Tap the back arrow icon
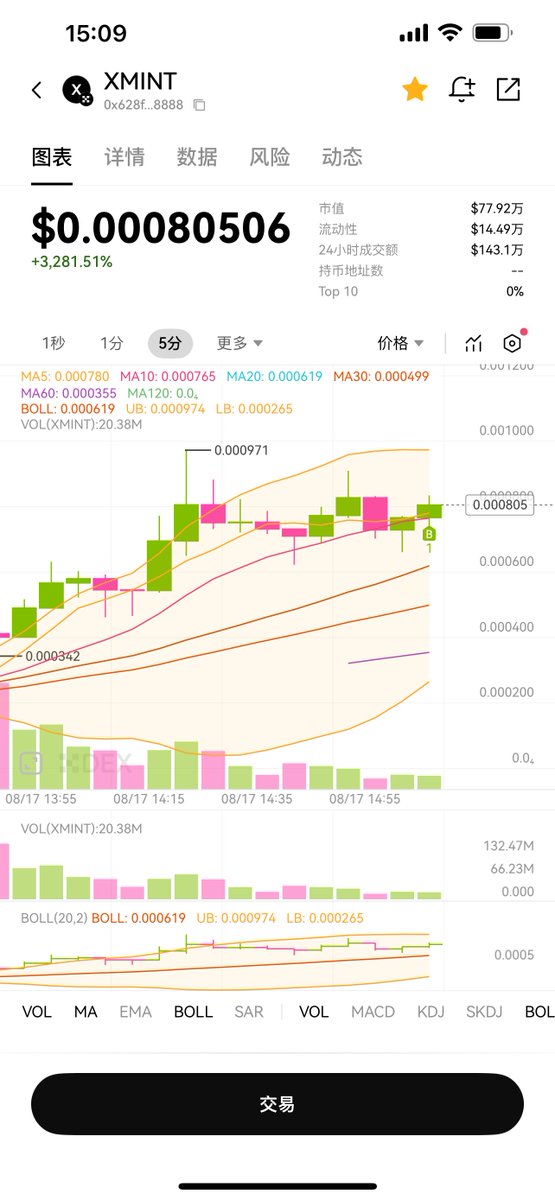Image resolution: width=555 pixels, height=1200 pixels. tap(37, 90)
